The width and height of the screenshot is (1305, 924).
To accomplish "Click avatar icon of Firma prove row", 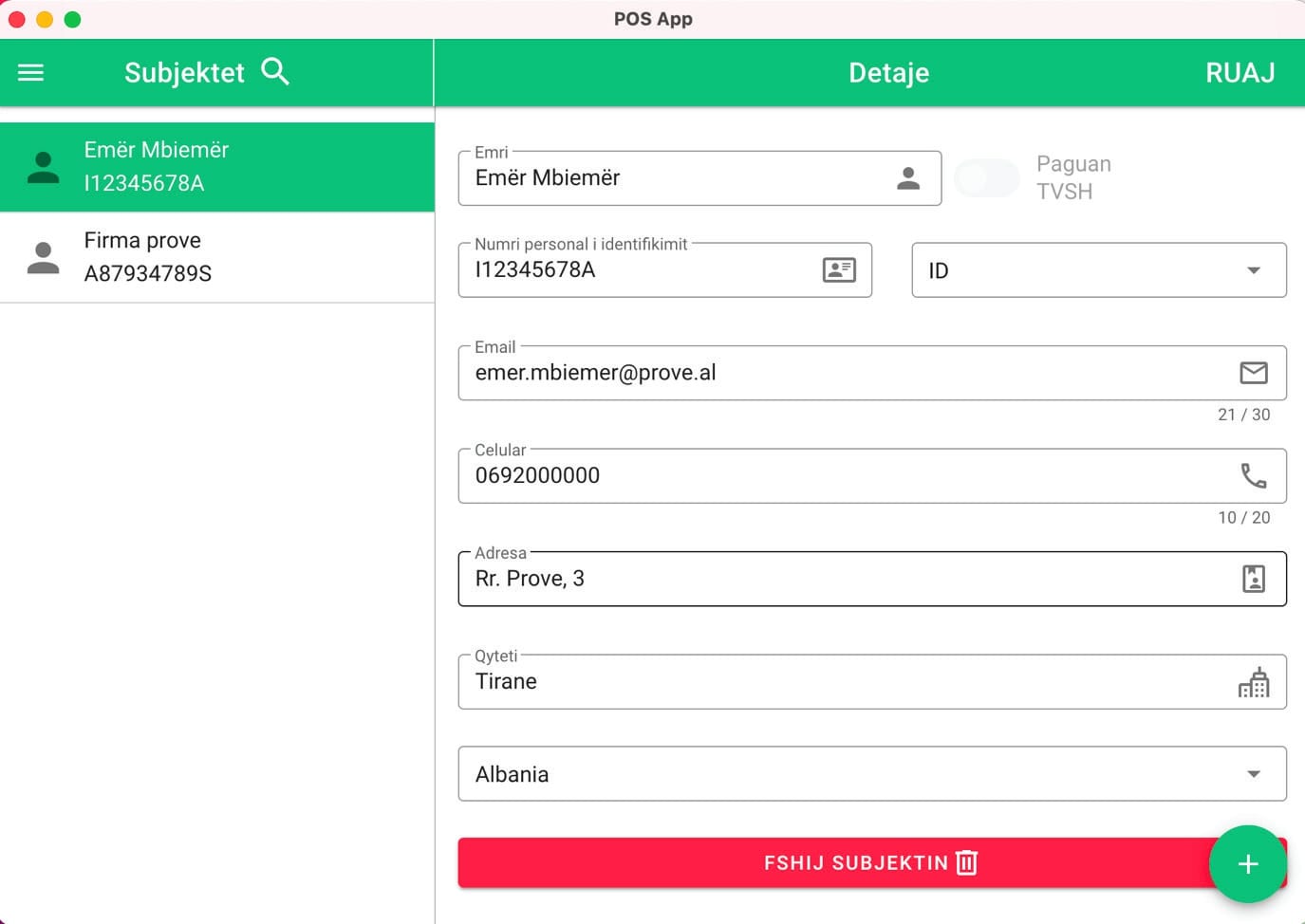I will tap(43, 257).
